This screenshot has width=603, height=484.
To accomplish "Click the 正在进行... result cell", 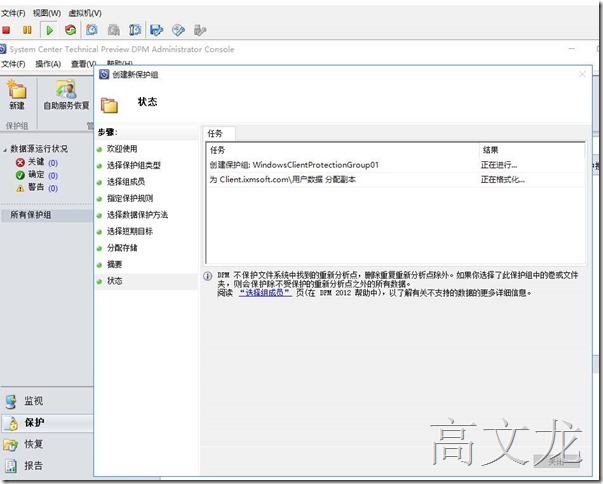I will coord(499,165).
